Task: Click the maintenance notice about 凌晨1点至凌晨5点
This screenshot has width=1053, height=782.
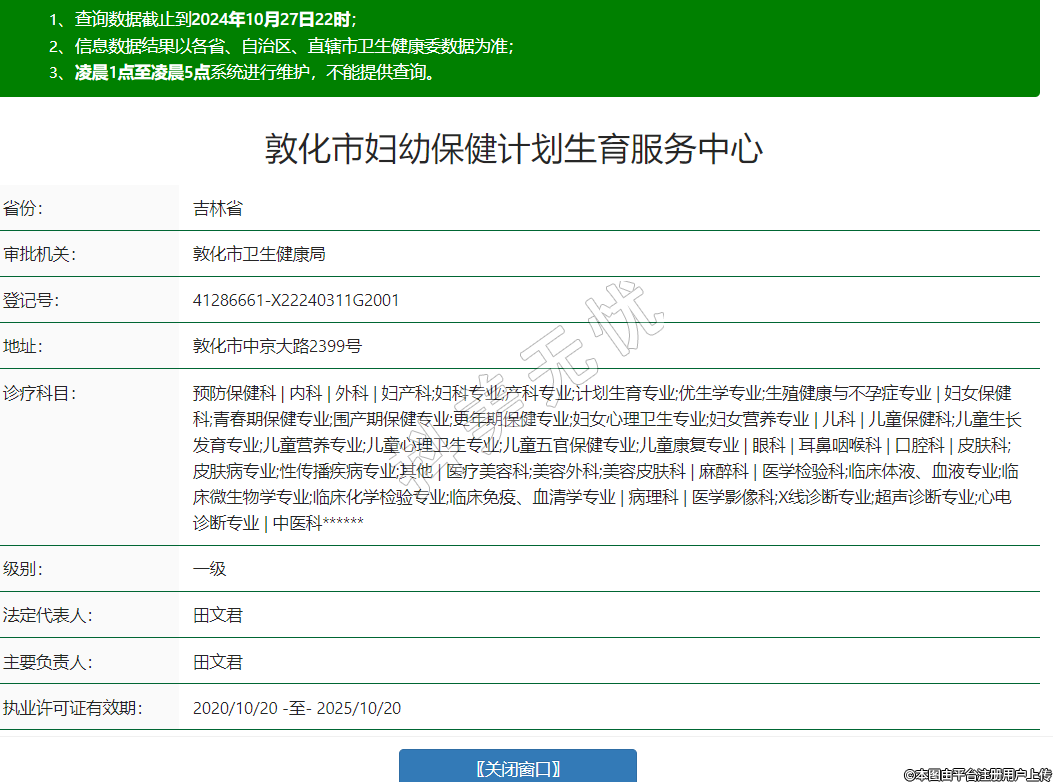Action: pyautogui.click(x=255, y=72)
